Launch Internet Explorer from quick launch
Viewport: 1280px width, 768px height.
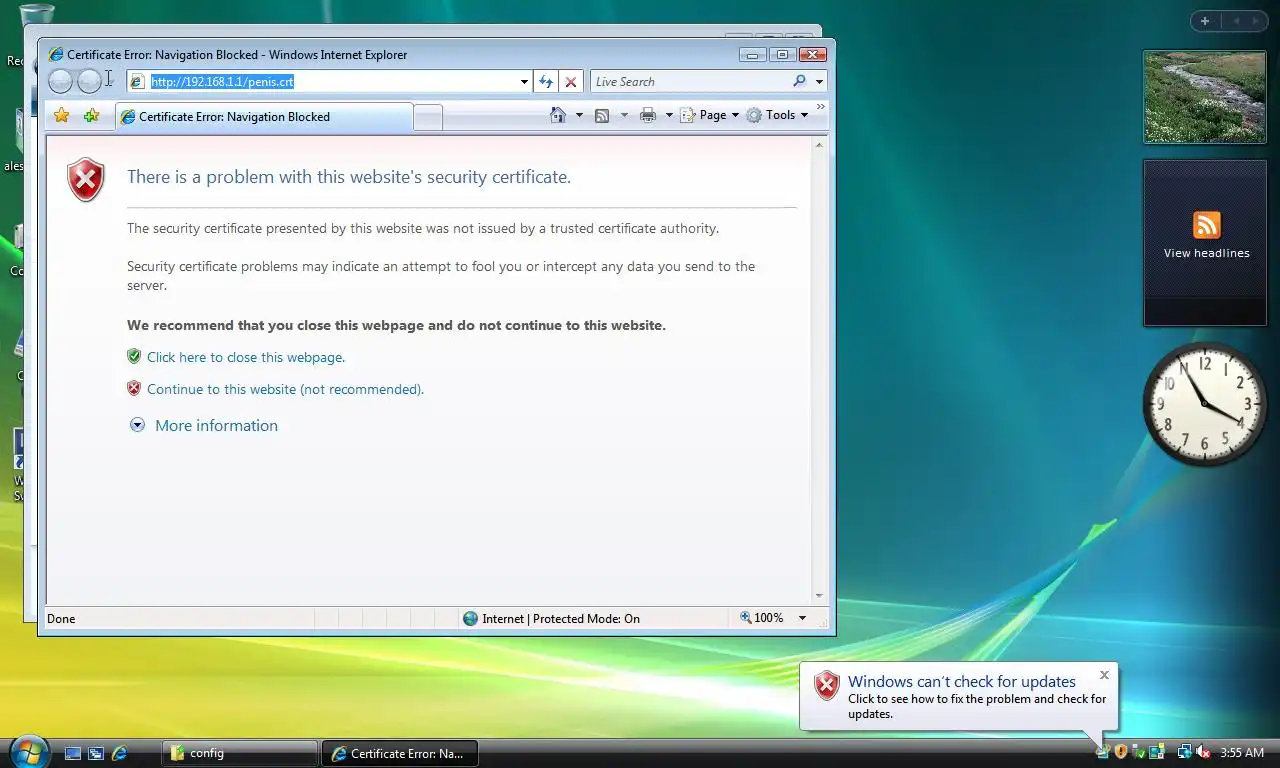(119, 753)
